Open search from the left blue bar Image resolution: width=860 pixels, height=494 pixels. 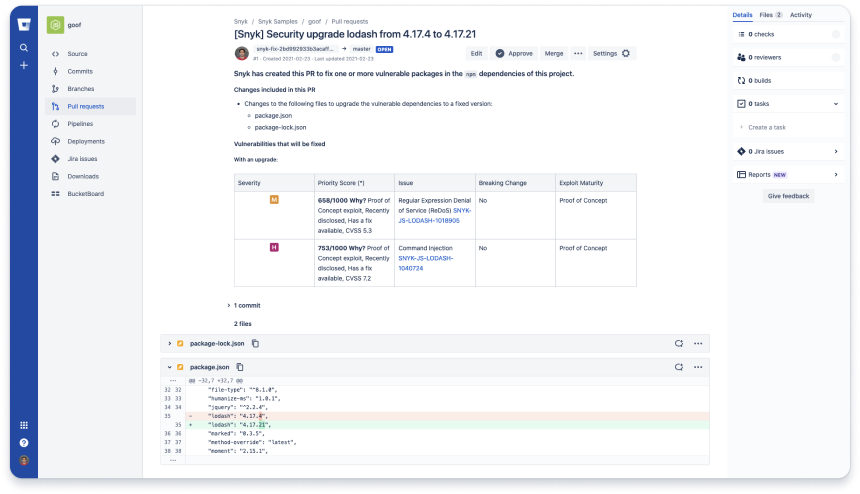(23, 47)
